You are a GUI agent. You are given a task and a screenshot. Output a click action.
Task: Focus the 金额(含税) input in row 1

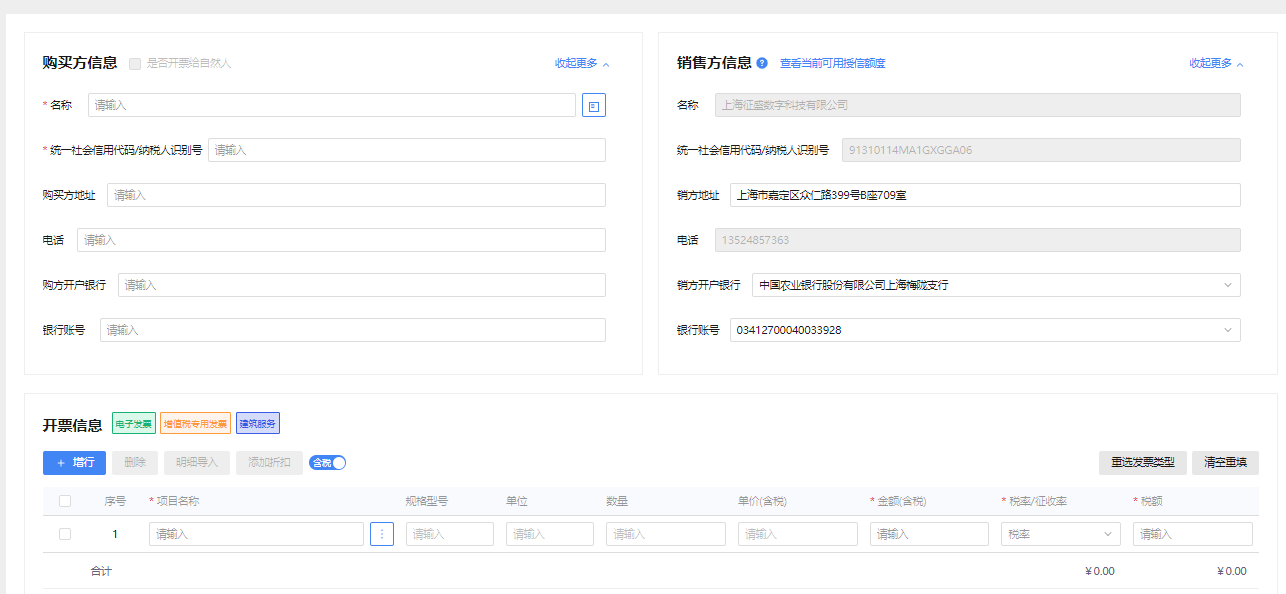pos(929,534)
